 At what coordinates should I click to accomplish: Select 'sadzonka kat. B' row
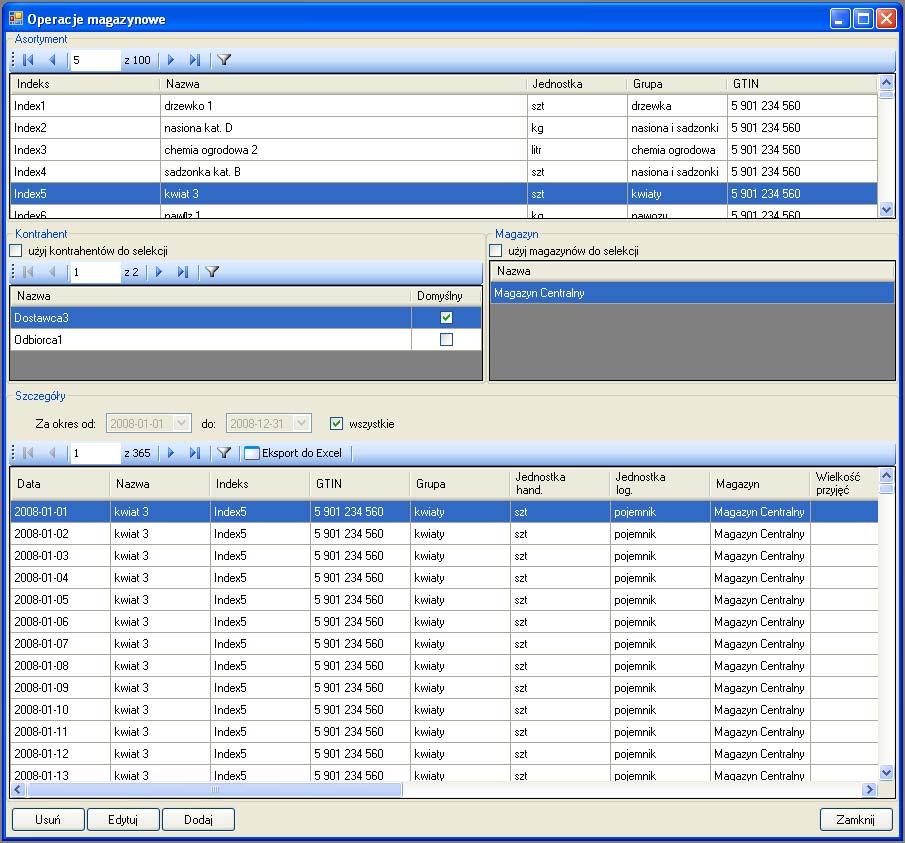point(443,171)
